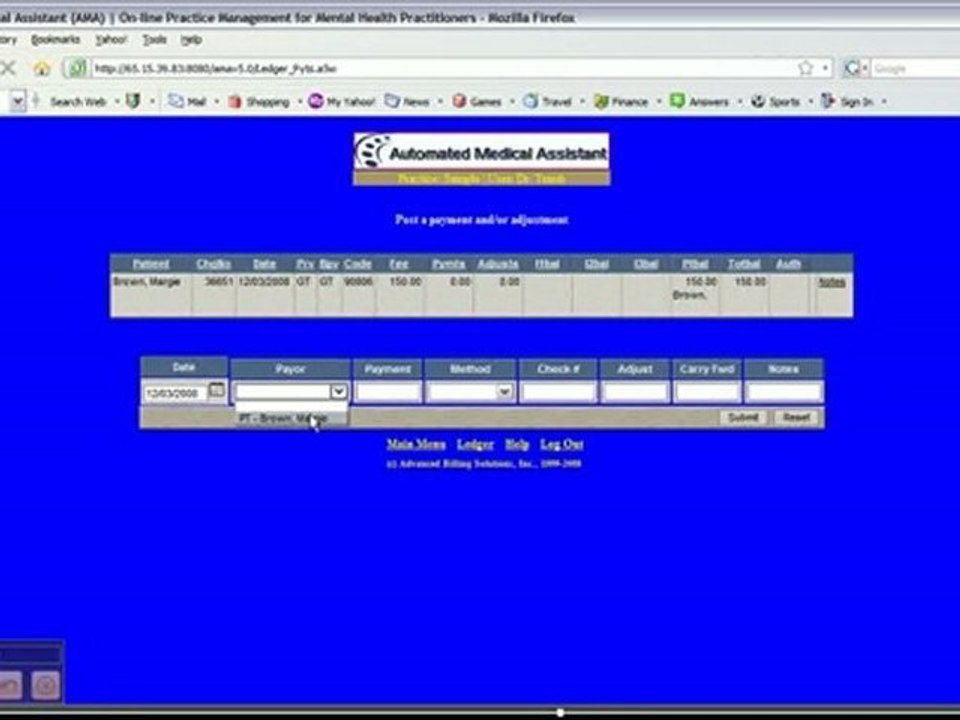960x720 pixels.
Task: Sort by the Totbal column header
Action: coord(744,264)
